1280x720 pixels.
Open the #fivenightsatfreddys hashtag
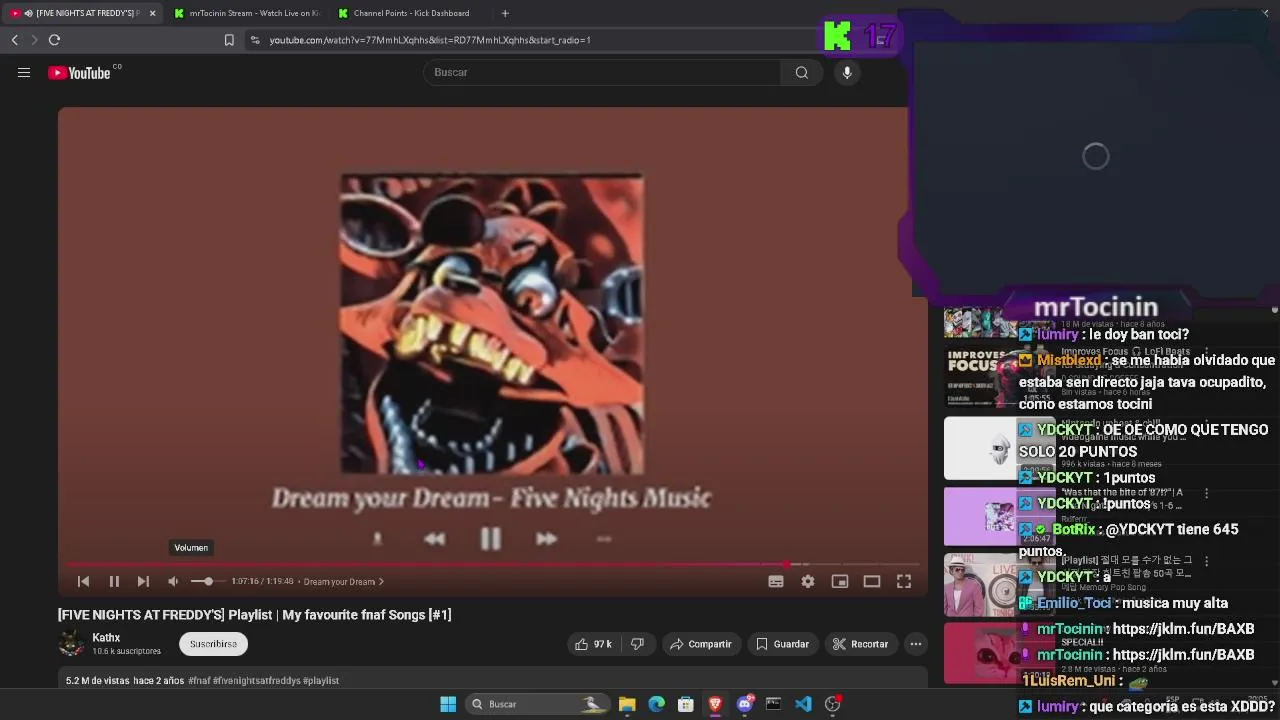tap(257, 680)
